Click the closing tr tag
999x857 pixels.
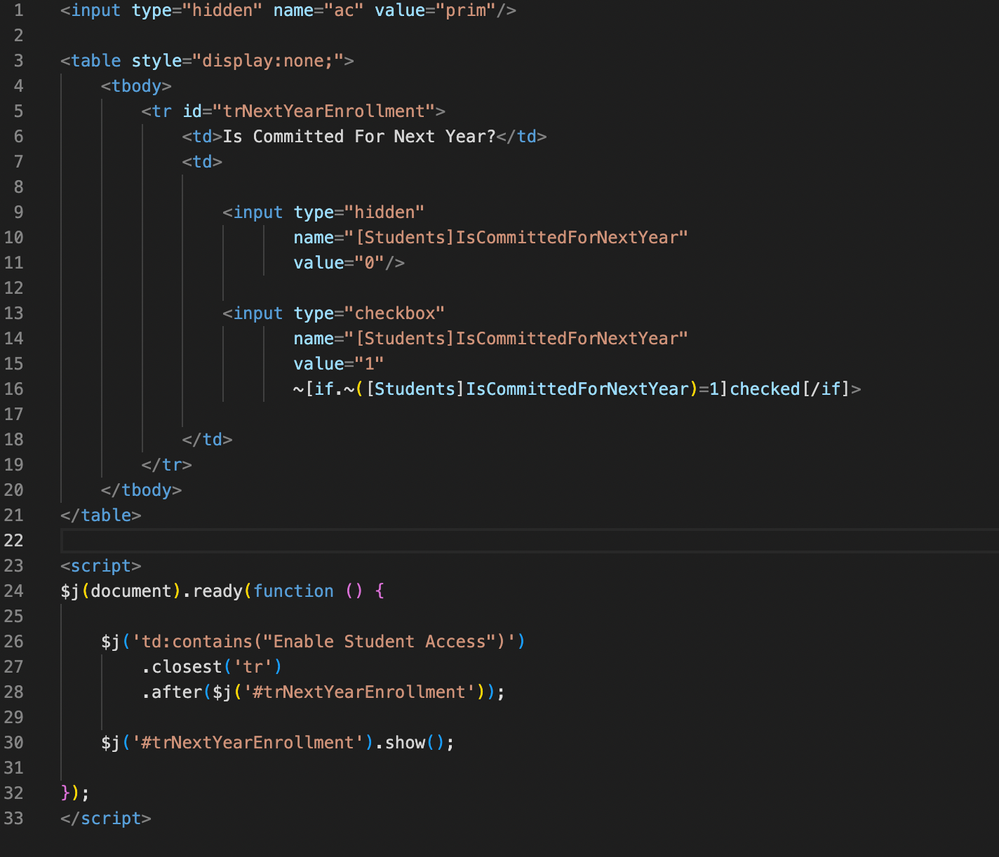(166, 465)
